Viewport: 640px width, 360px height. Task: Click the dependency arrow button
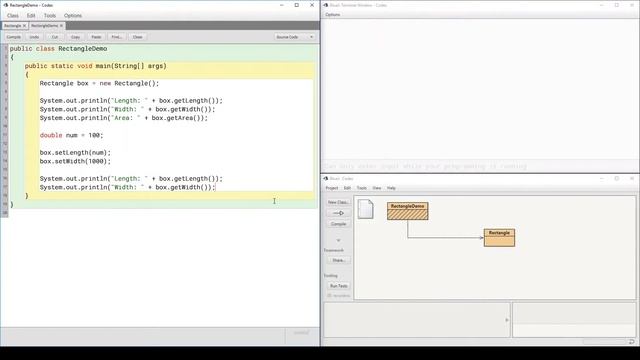click(338, 213)
